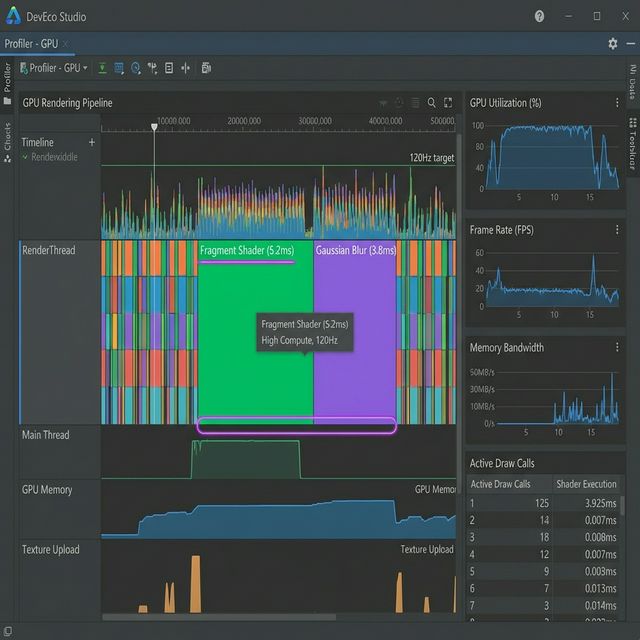Click the 20000,000 ruler mark
The height and width of the screenshot is (640, 640).
pyautogui.click(x=244, y=121)
